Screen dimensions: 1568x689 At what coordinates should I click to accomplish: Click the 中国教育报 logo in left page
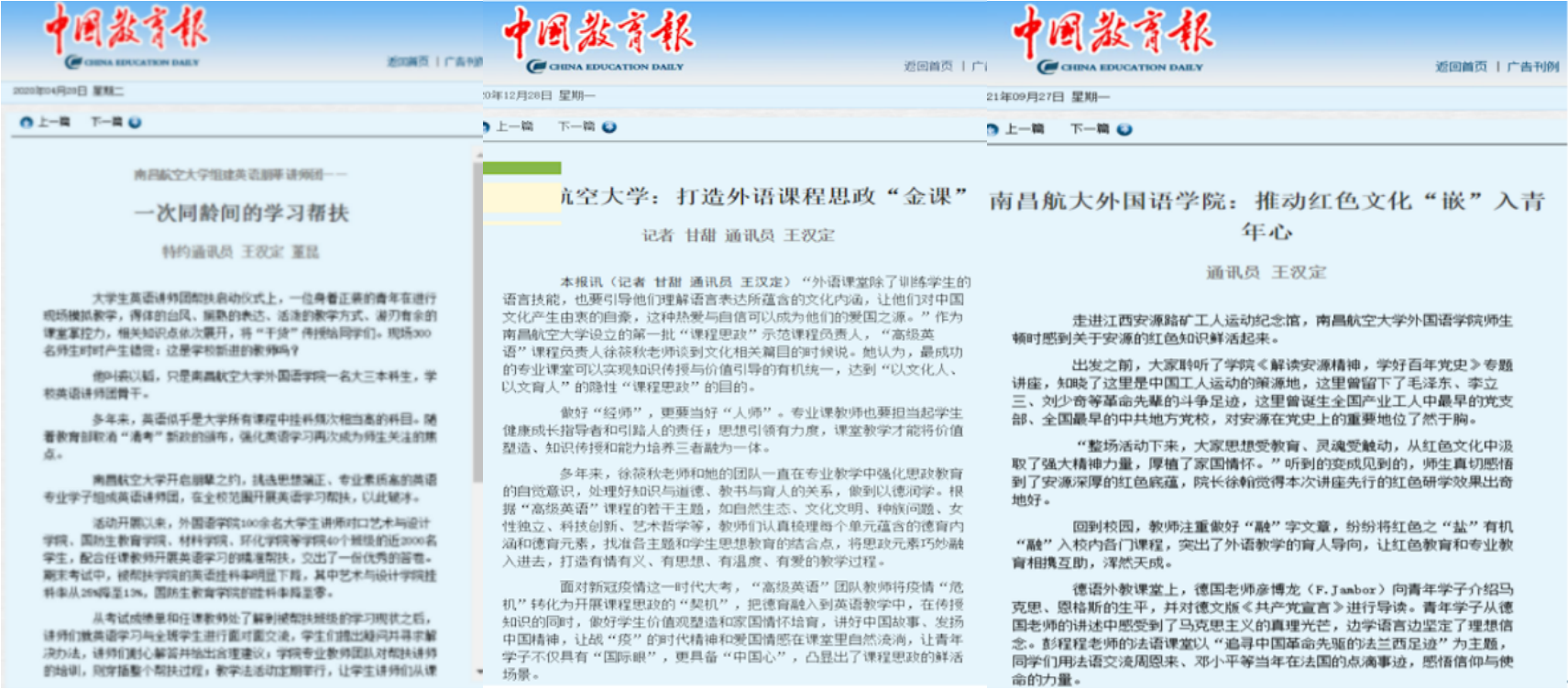point(126,29)
